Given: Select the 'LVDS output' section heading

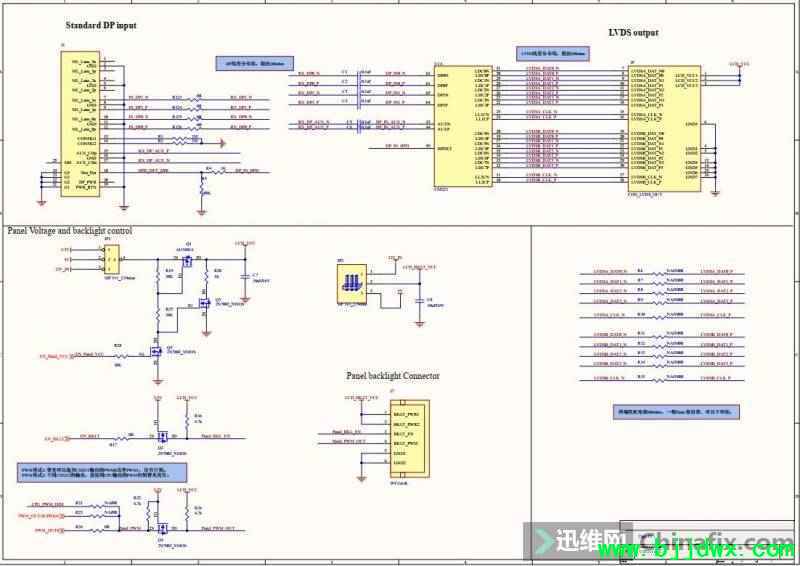Looking at the screenshot, I should [x=633, y=32].
